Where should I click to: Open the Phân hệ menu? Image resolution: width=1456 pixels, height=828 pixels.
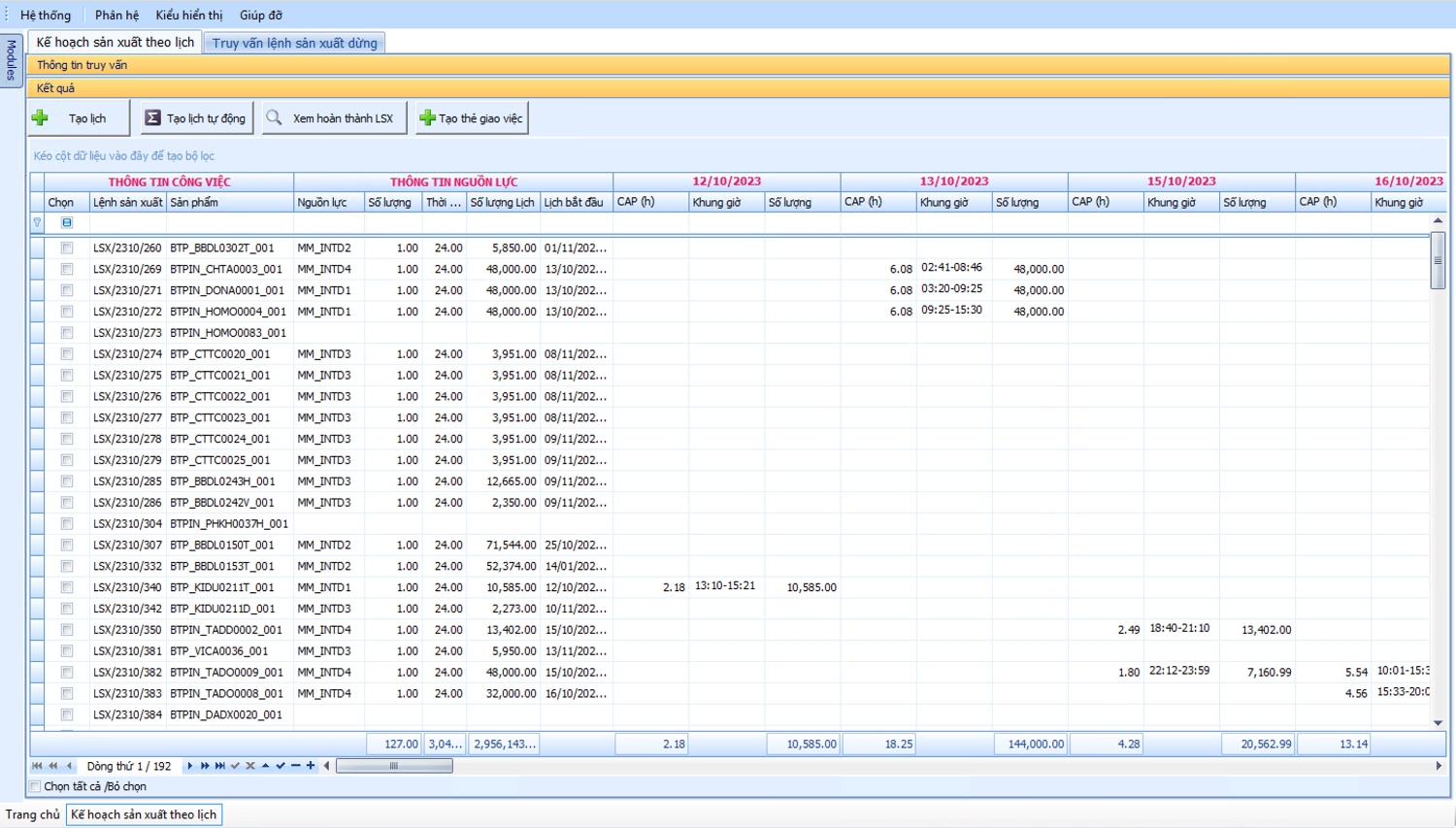(116, 15)
